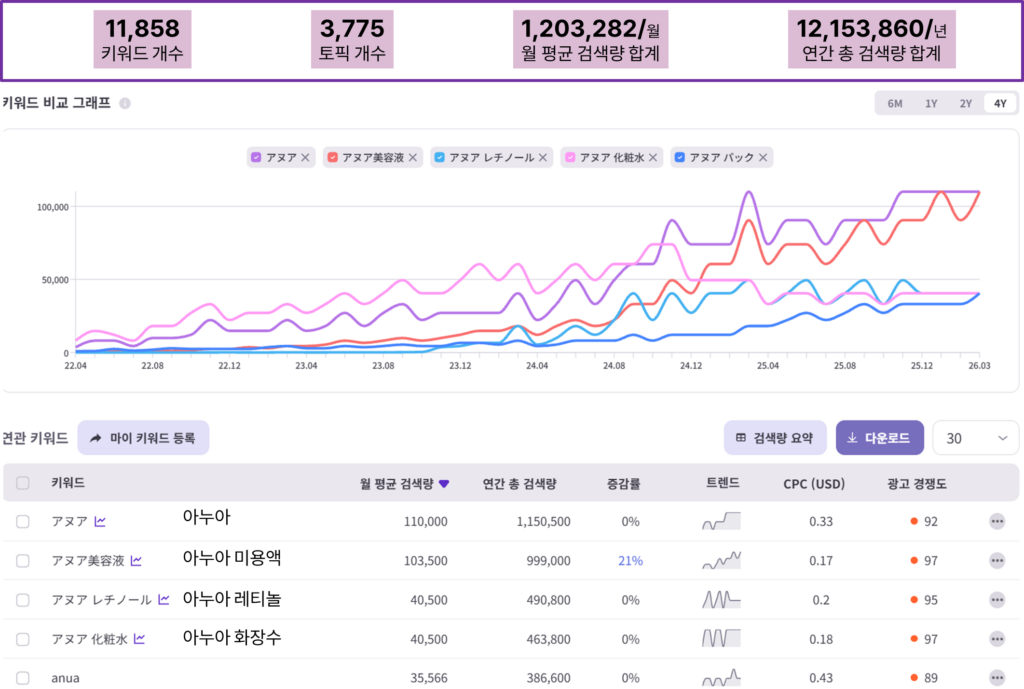1024x689 pixels.
Task: Click the graph icon beside アヌア美容液
Action: coord(136,560)
